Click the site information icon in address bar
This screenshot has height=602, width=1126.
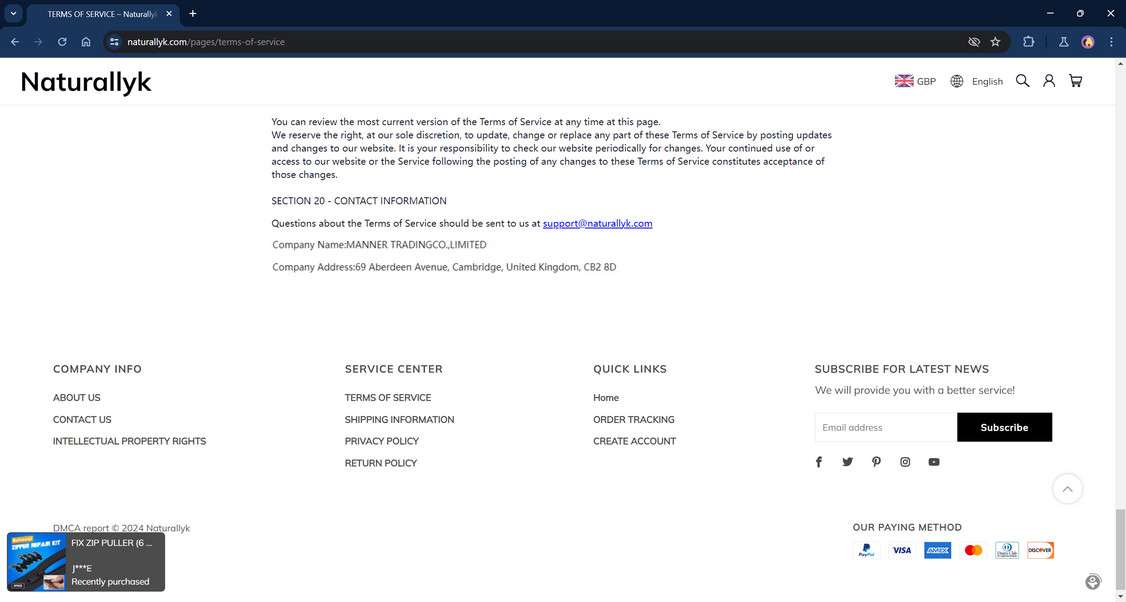(114, 42)
